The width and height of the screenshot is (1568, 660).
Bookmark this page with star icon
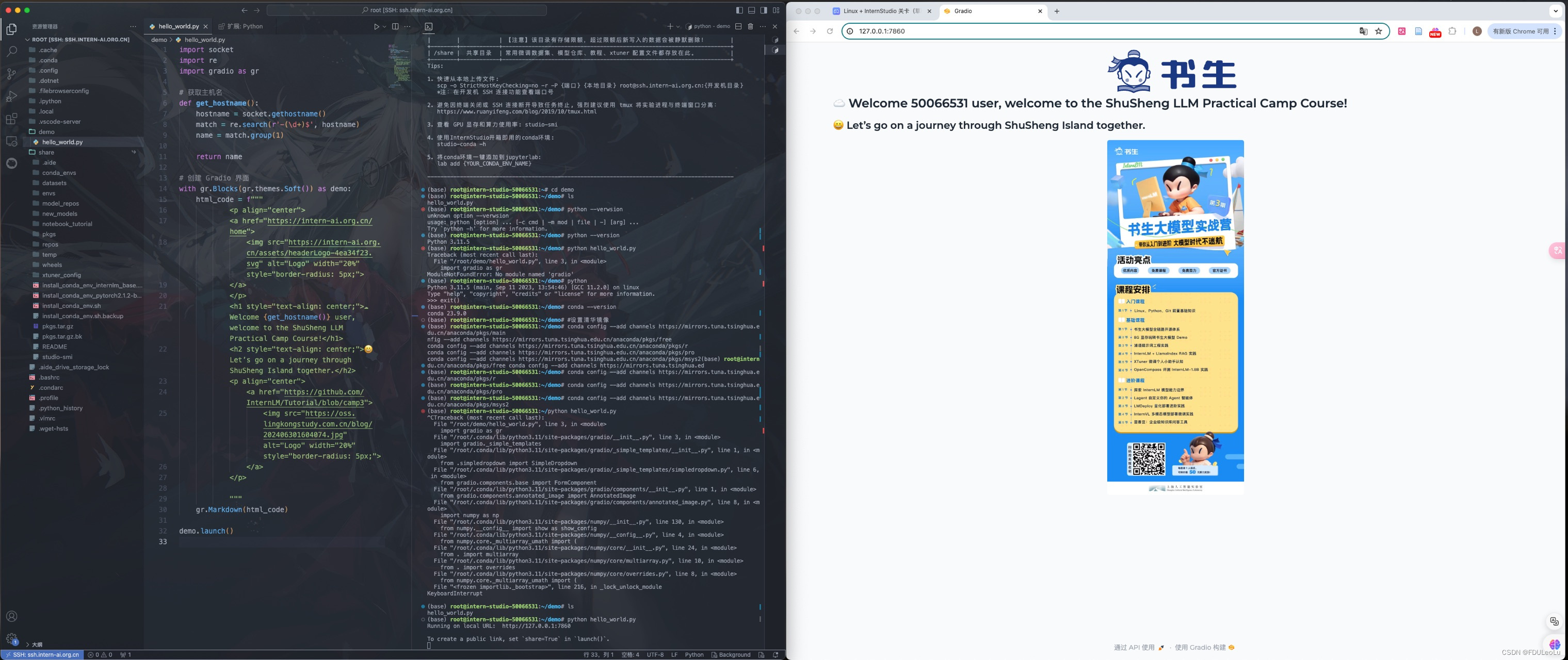pyautogui.click(x=1379, y=31)
